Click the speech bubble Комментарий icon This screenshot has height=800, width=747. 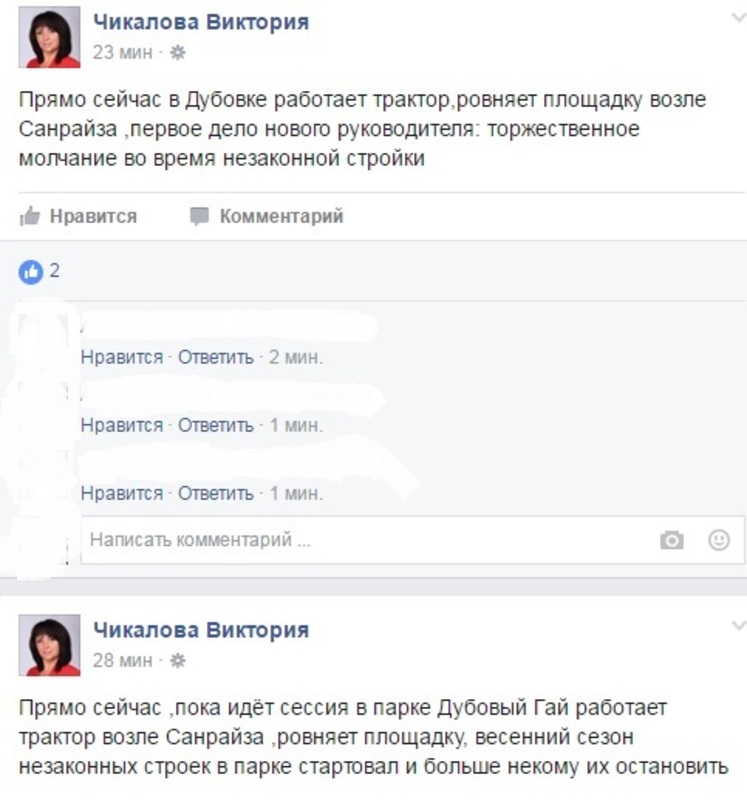pos(199,216)
